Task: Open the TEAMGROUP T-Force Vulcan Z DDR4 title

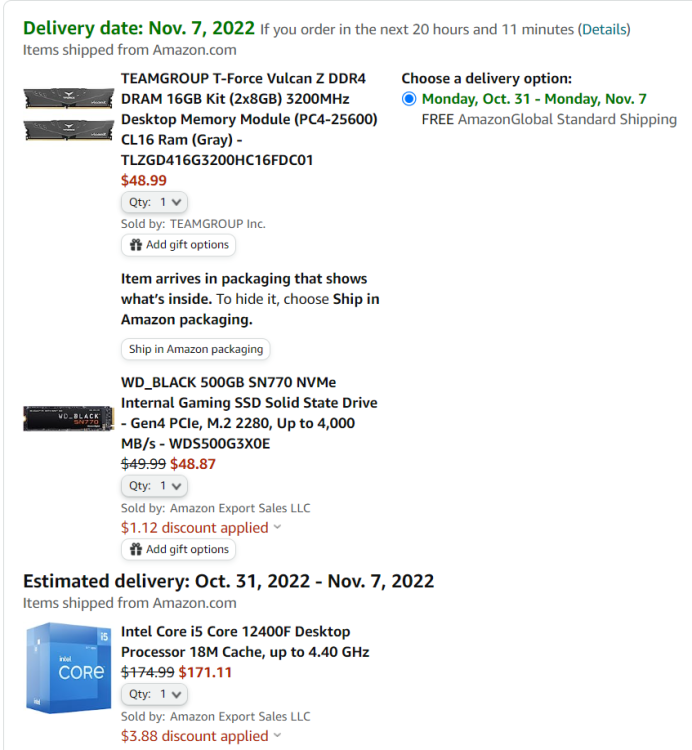Action: point(249,119)
